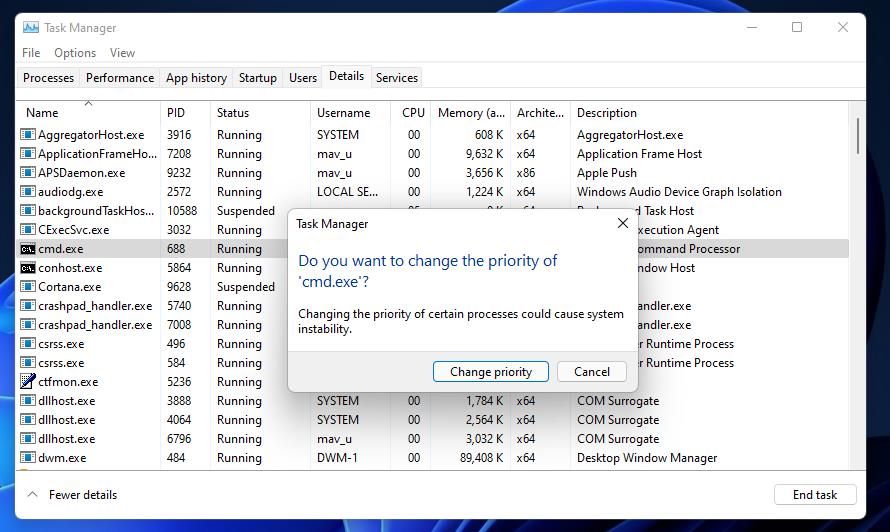Click the End task button
The height and width of the screenshot is (532, 890).
coord(814,495)
